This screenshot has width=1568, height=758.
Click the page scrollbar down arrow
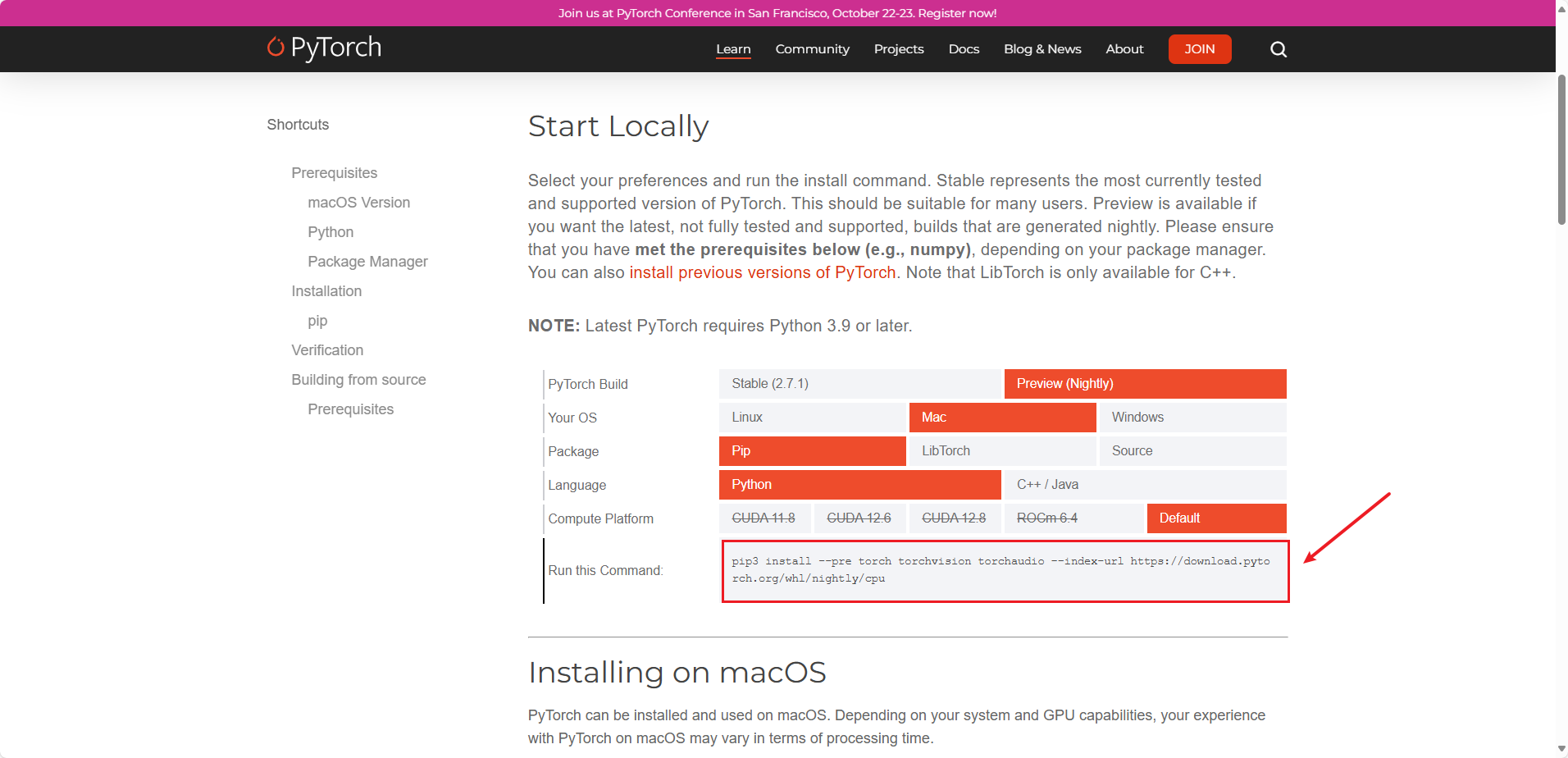coord(1561,750)
